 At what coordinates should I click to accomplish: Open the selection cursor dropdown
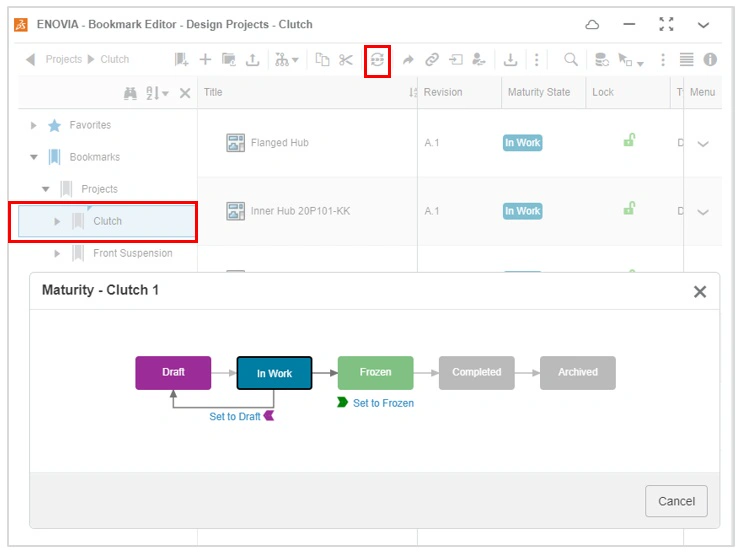[x=631, y=60]
